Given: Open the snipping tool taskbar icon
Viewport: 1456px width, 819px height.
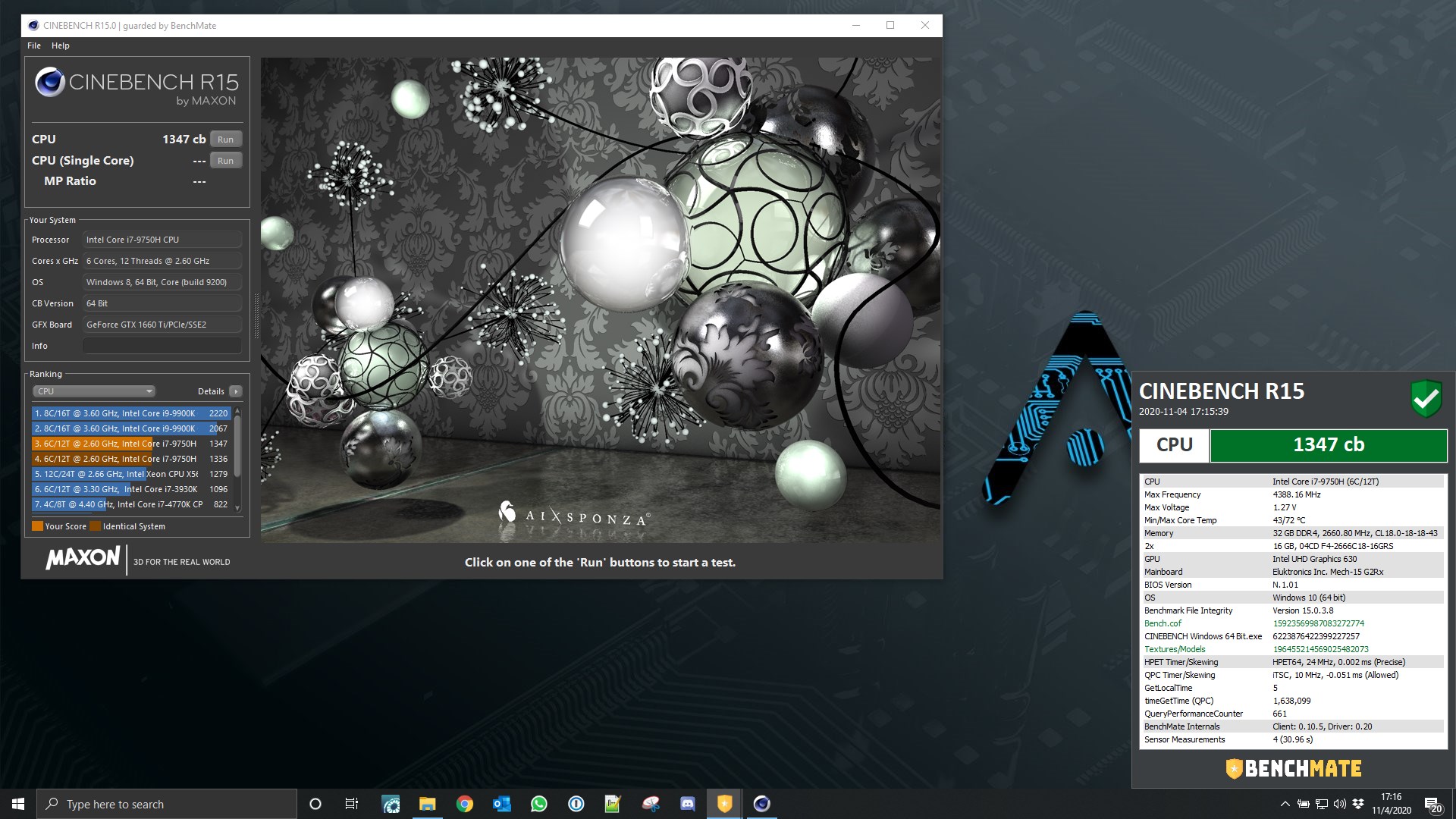Looking at the screenshot, I should pyautogui.click(x=651, y=804).
